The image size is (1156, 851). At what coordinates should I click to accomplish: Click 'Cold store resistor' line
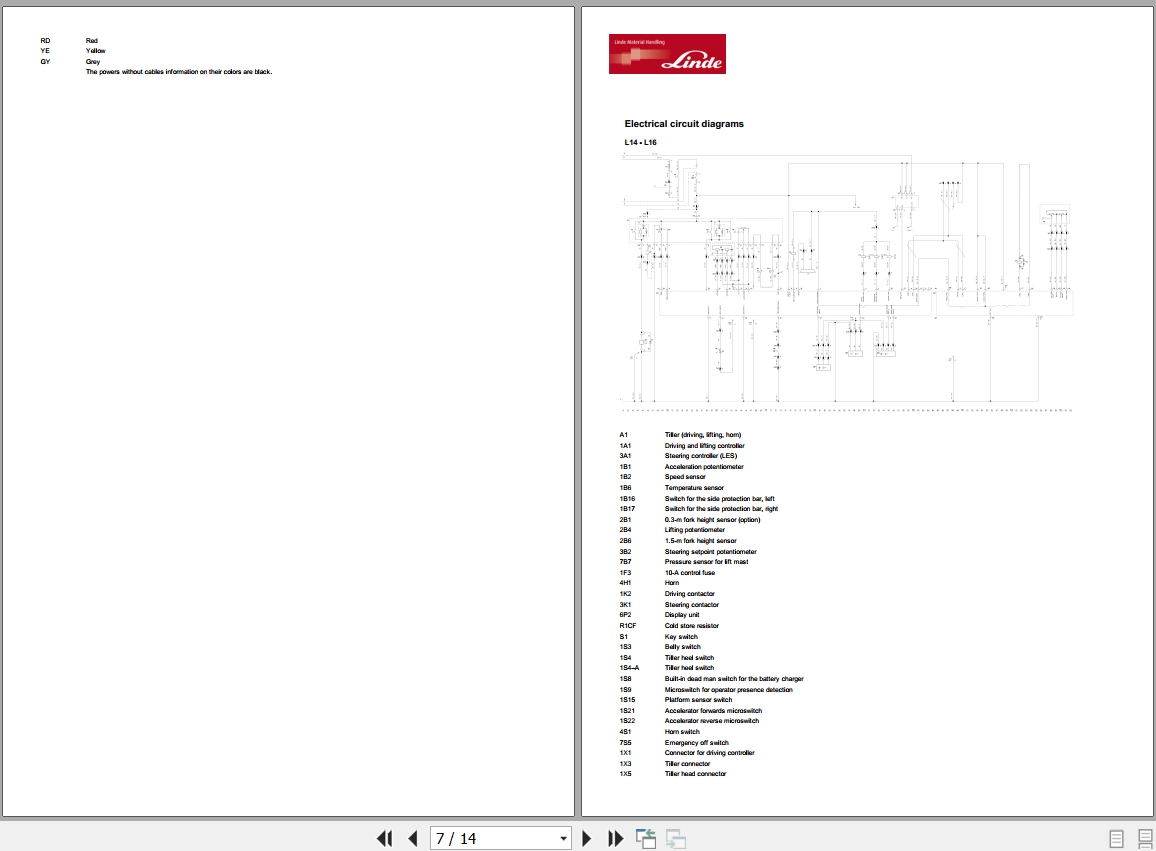tap(692, 625)
